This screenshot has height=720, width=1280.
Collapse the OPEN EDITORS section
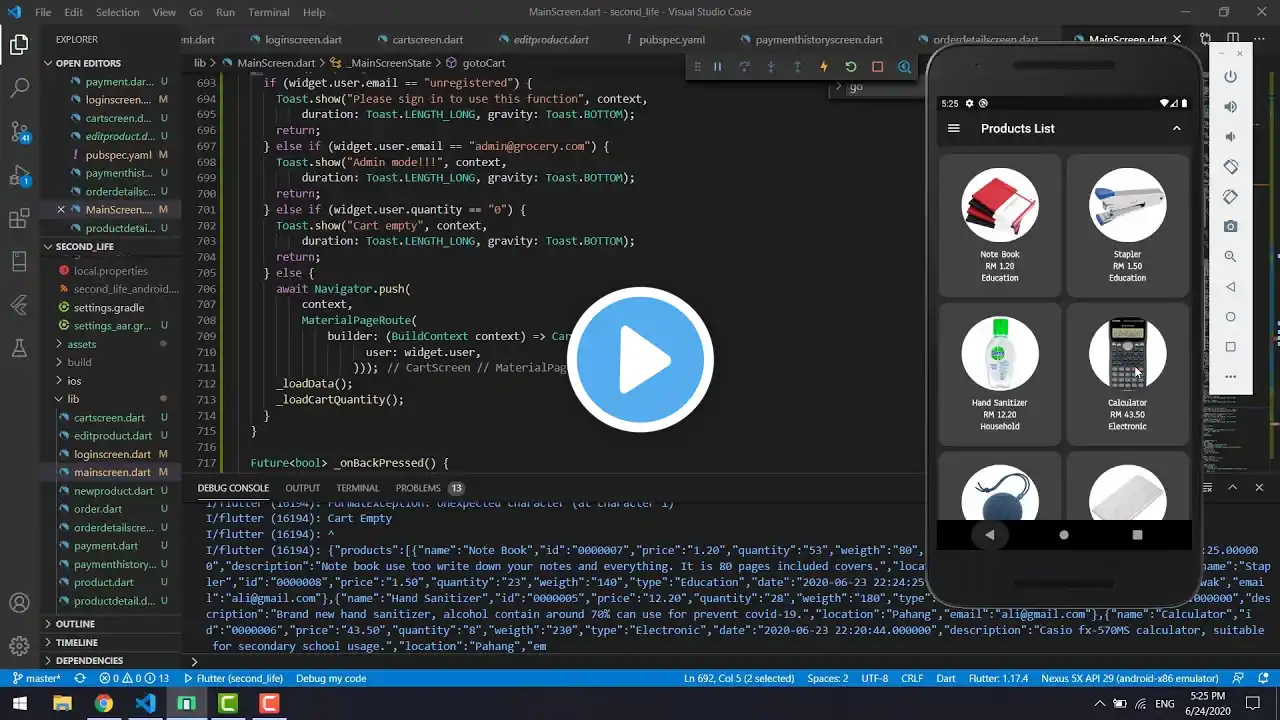pos(88,63)
